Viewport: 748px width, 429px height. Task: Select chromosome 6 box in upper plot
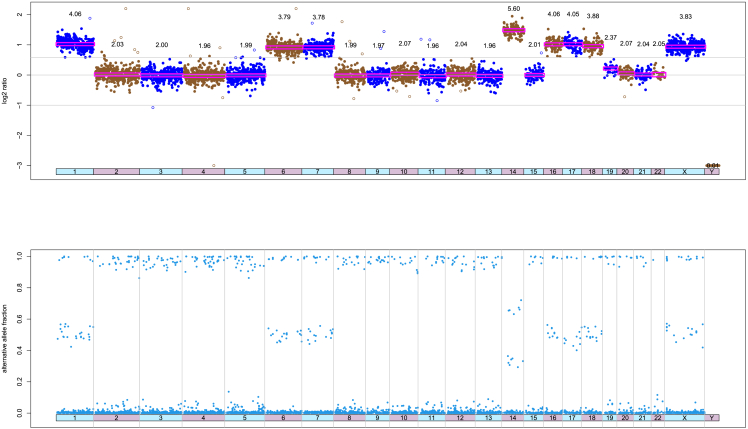[x=283, y=172]
